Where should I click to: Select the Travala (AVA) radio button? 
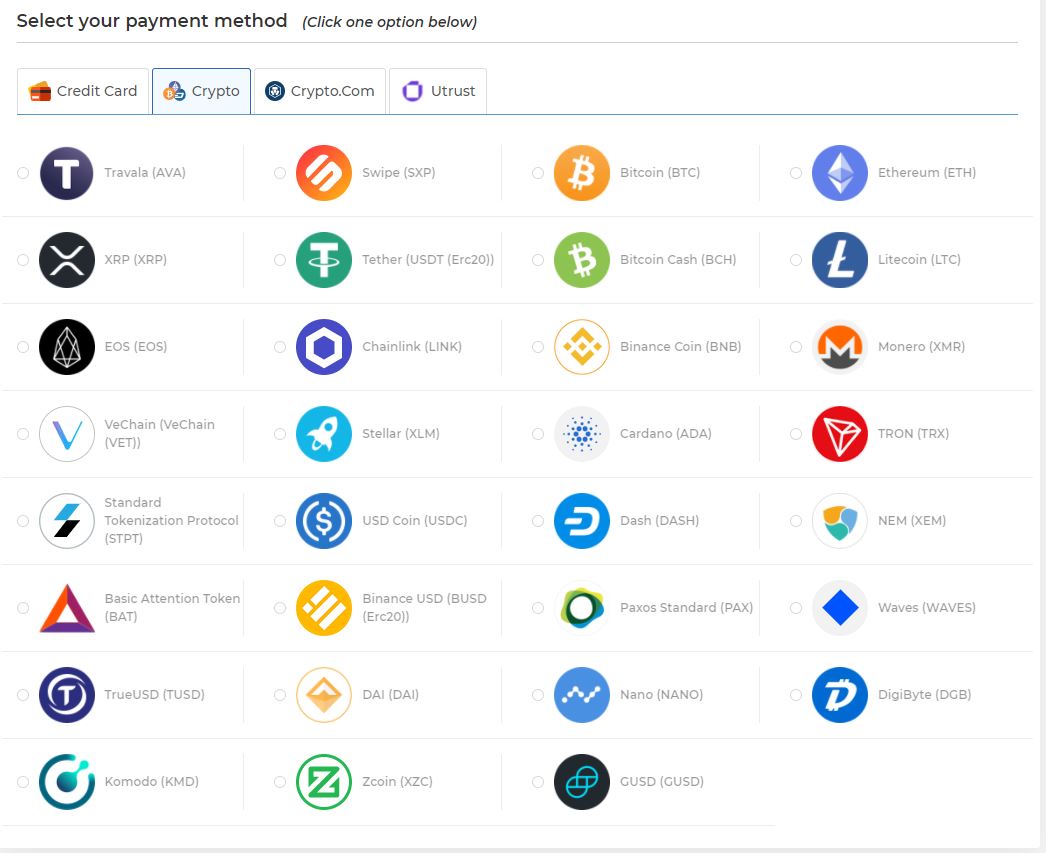23,173
